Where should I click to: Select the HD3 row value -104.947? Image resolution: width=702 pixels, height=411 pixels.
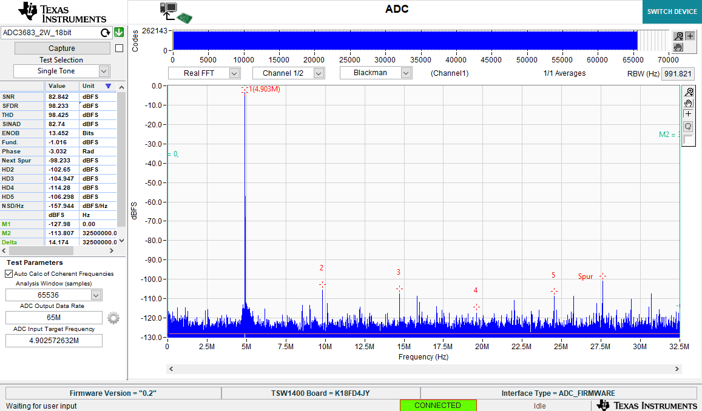[62, 179]
